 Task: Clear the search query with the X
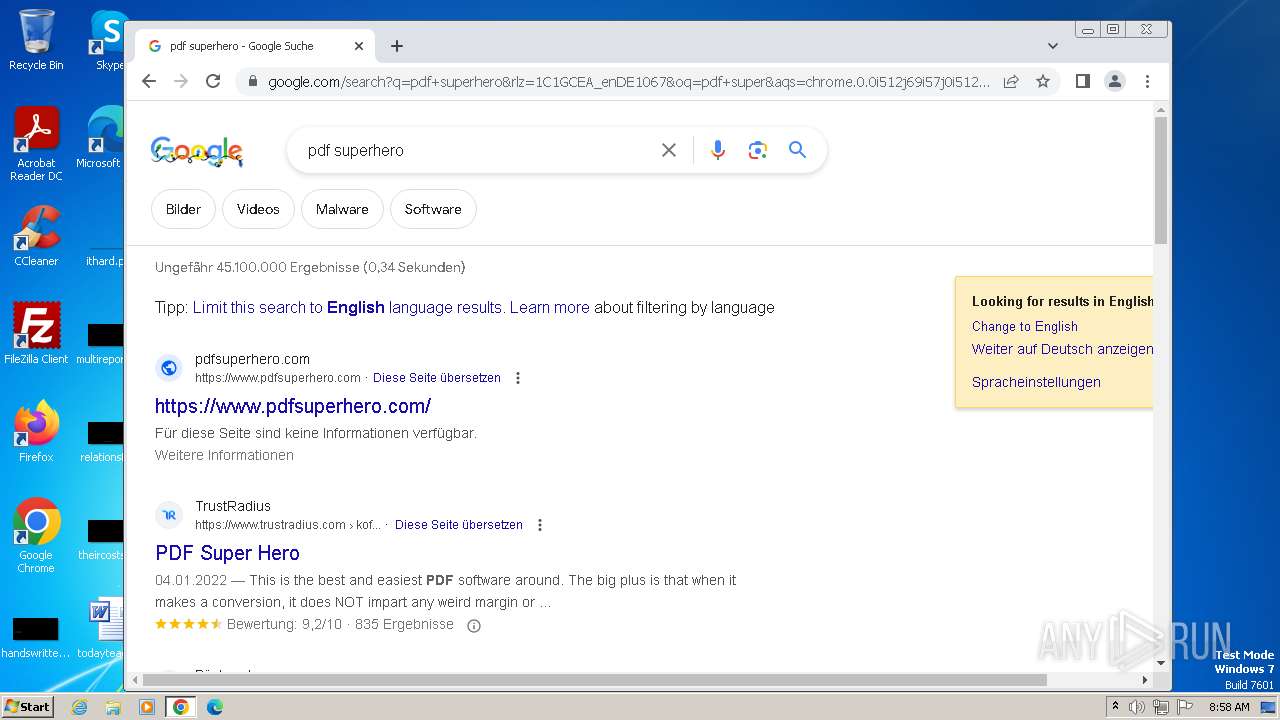pyautogui.click(x=669, y=150)
